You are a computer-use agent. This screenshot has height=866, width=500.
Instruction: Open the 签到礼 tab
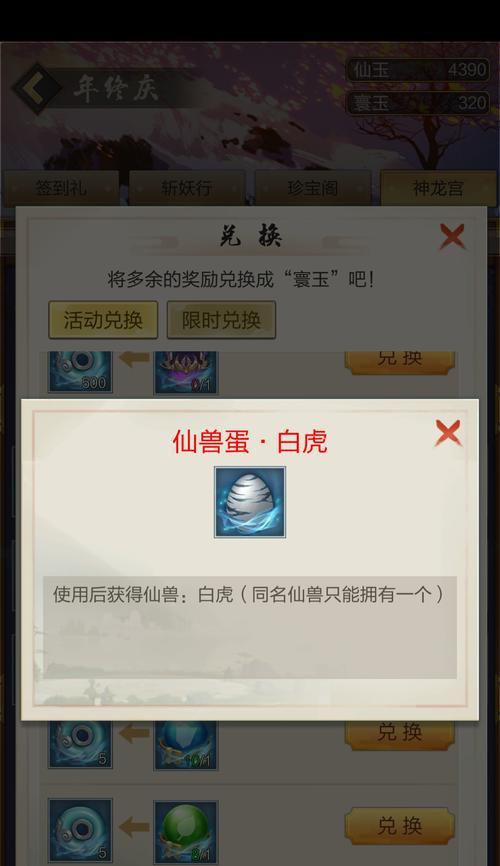pyautogui.click(x=61, y=188)
